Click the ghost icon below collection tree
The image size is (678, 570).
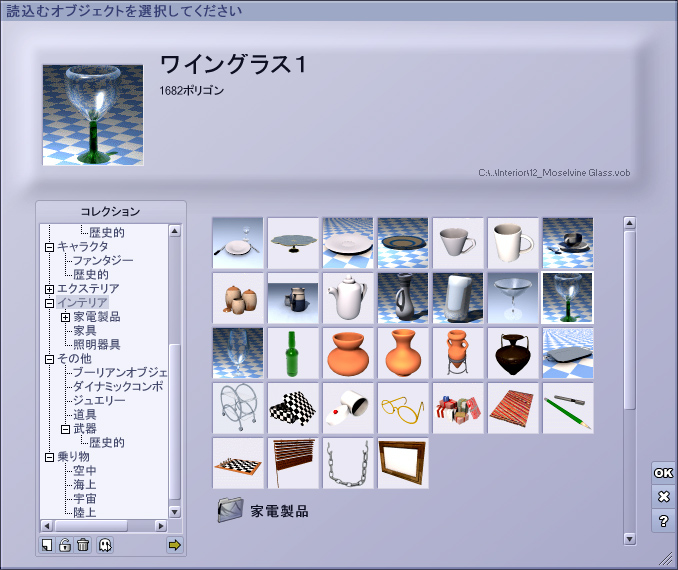105,545
